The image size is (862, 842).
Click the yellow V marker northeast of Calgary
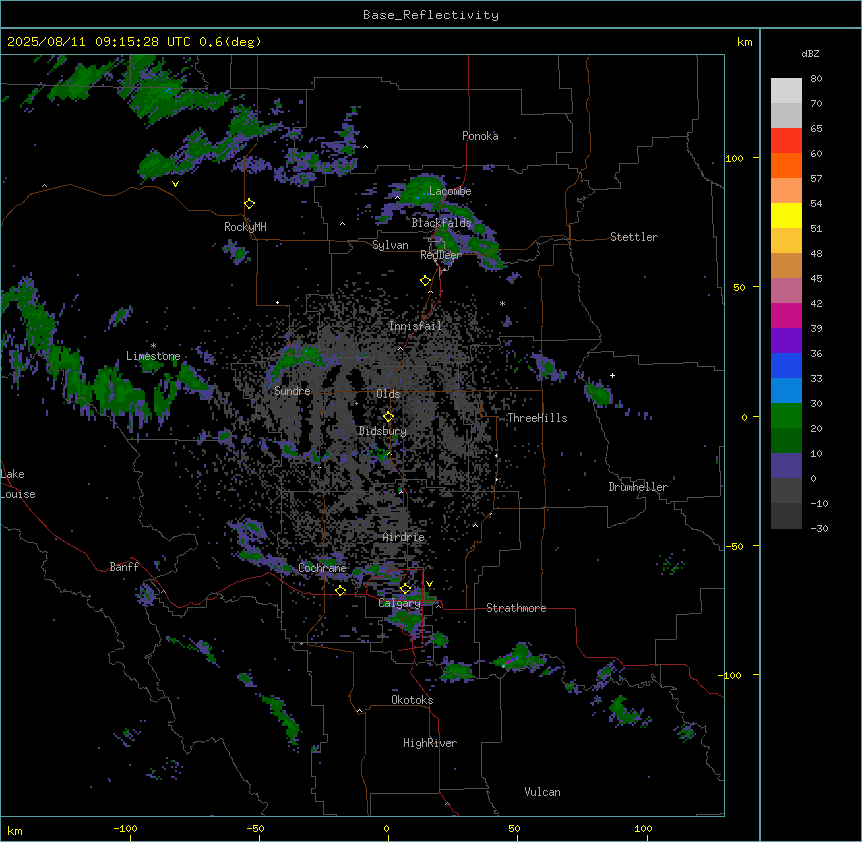pyautogui.click(x=429, y=584)
